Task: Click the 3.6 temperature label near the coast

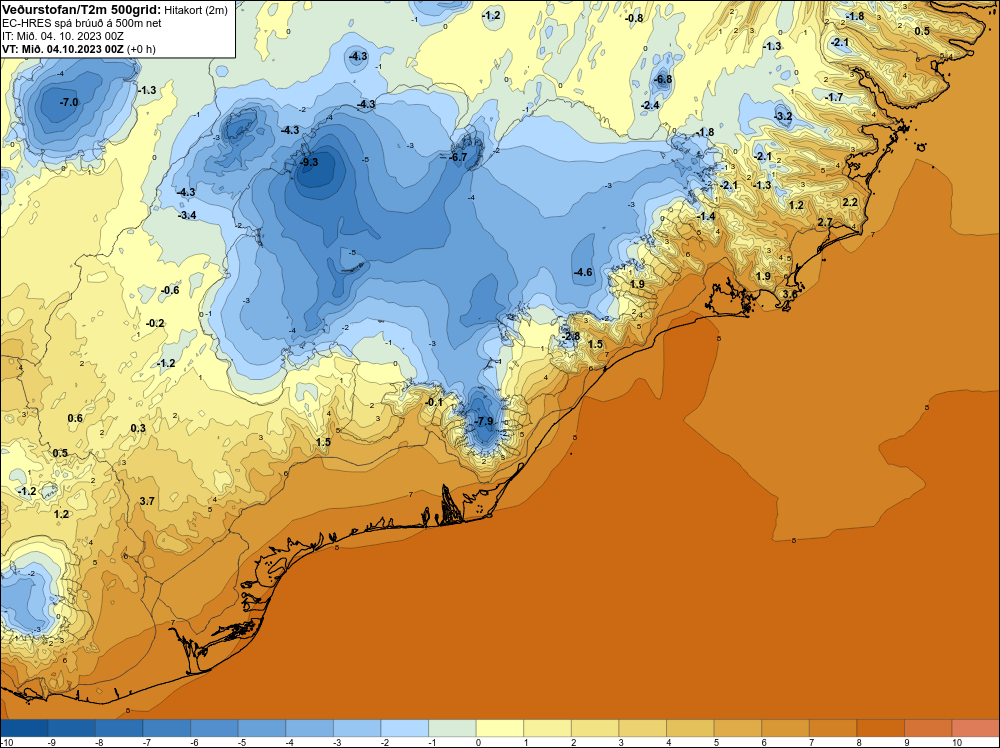Action: (x=790, y=294)
